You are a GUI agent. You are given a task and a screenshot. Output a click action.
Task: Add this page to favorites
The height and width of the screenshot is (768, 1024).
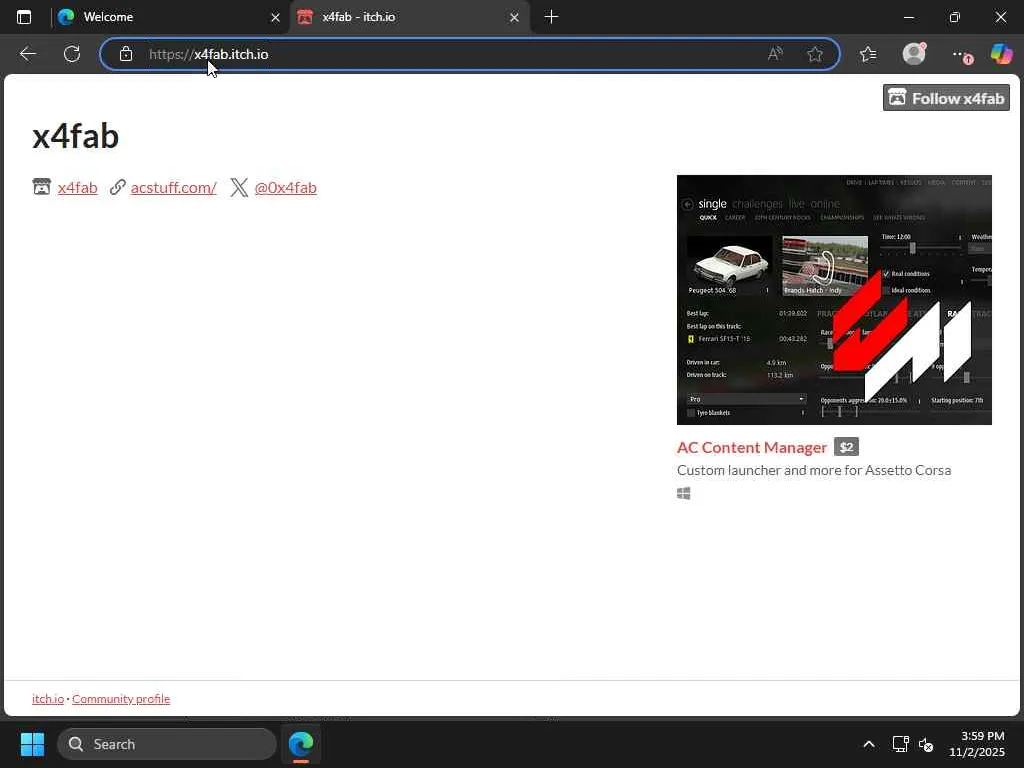814,54
